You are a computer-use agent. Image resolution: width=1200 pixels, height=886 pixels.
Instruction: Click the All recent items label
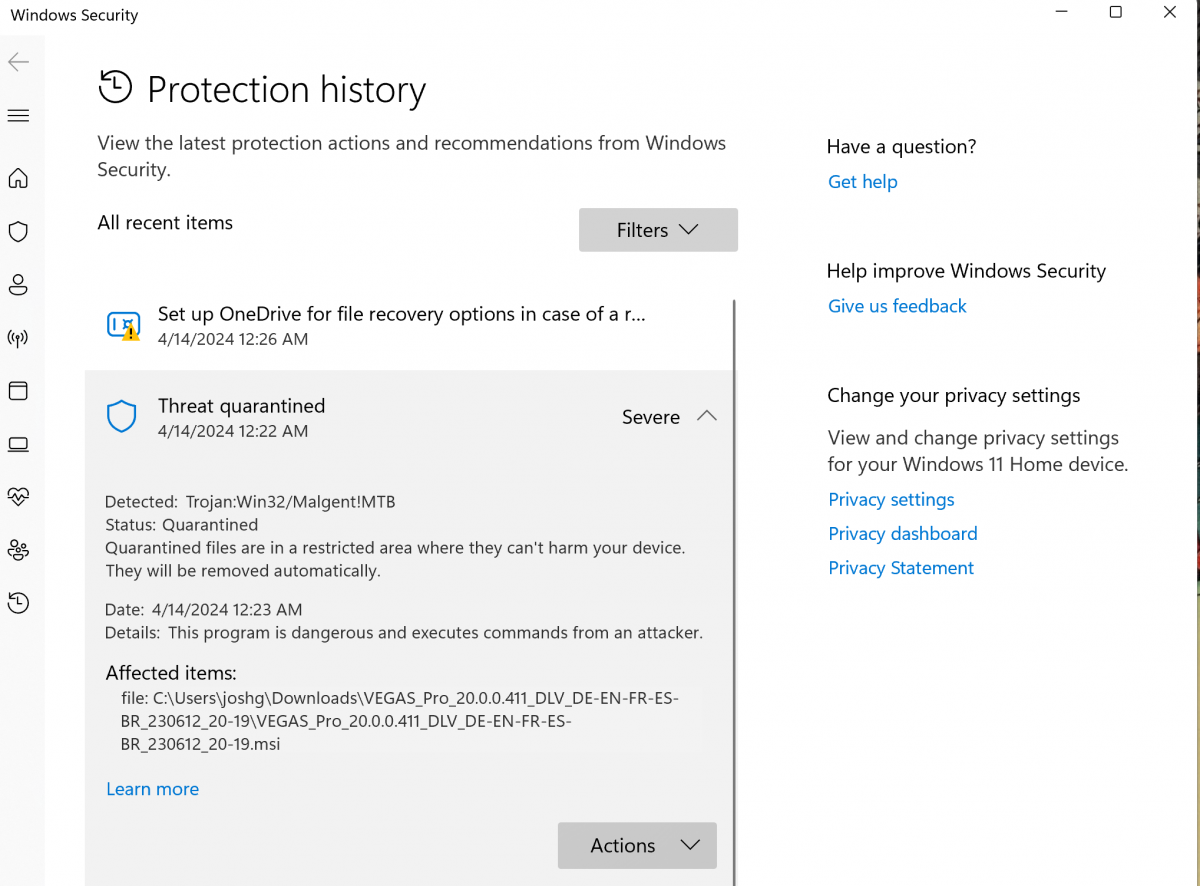pyautogui.click(x=165, y=223)
